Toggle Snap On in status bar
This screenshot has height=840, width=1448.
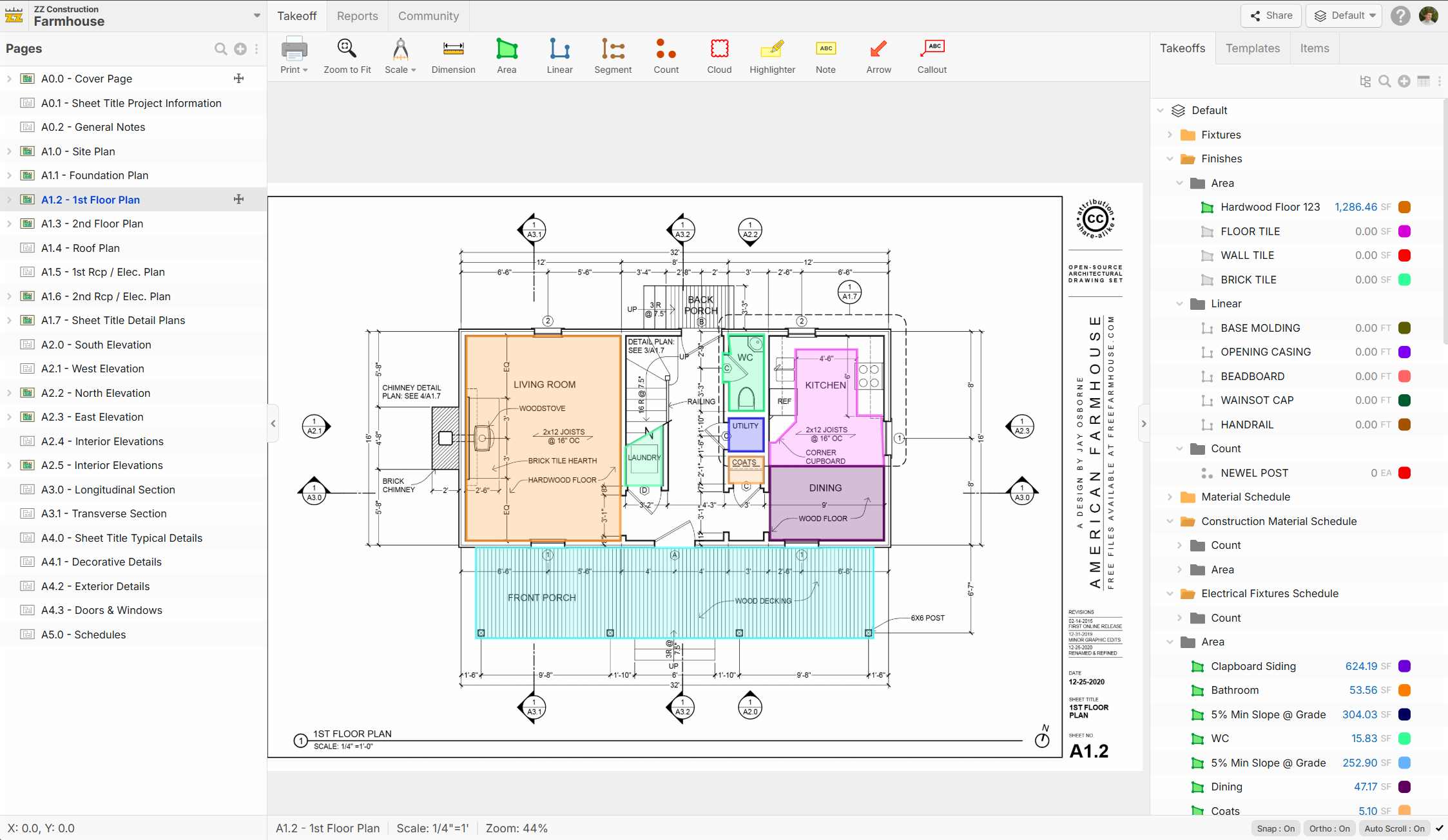[1275, 828]
